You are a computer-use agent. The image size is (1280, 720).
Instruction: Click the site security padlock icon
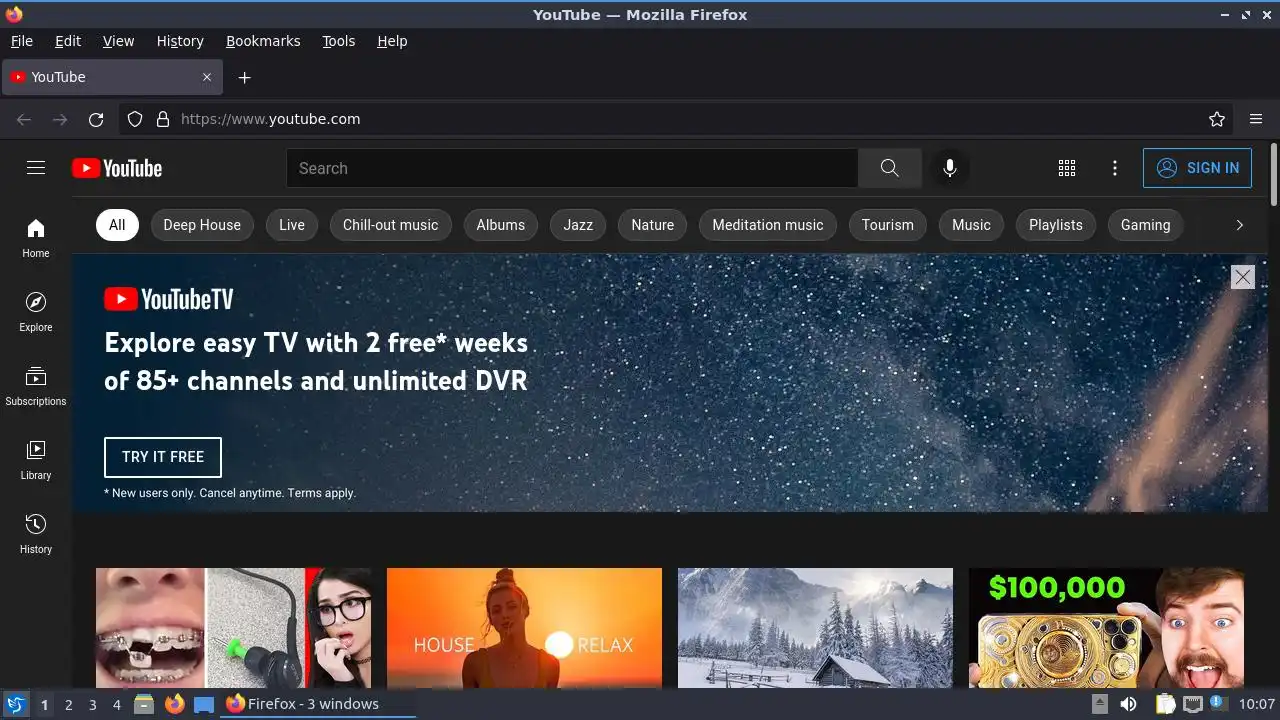(x=163, y=119)
